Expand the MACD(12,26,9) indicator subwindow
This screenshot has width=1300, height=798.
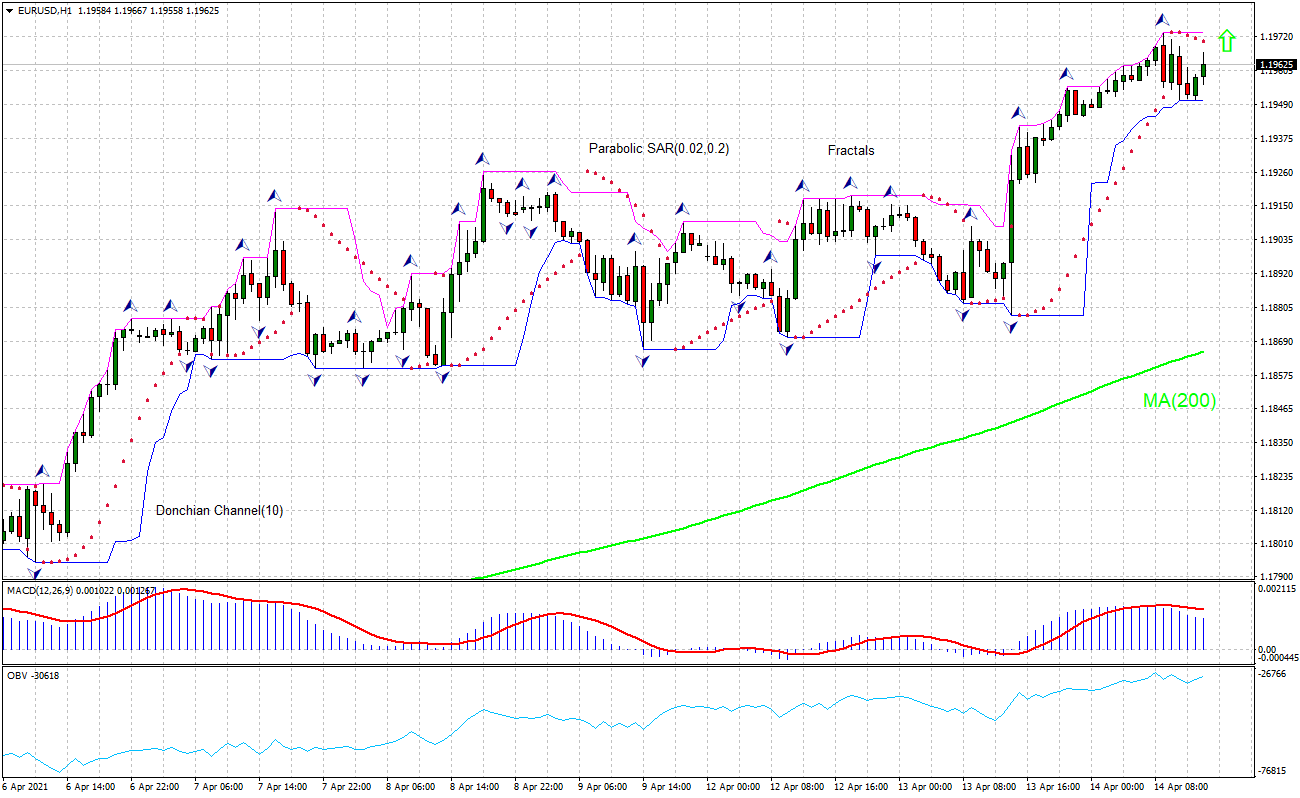click(x=40, y=592)
